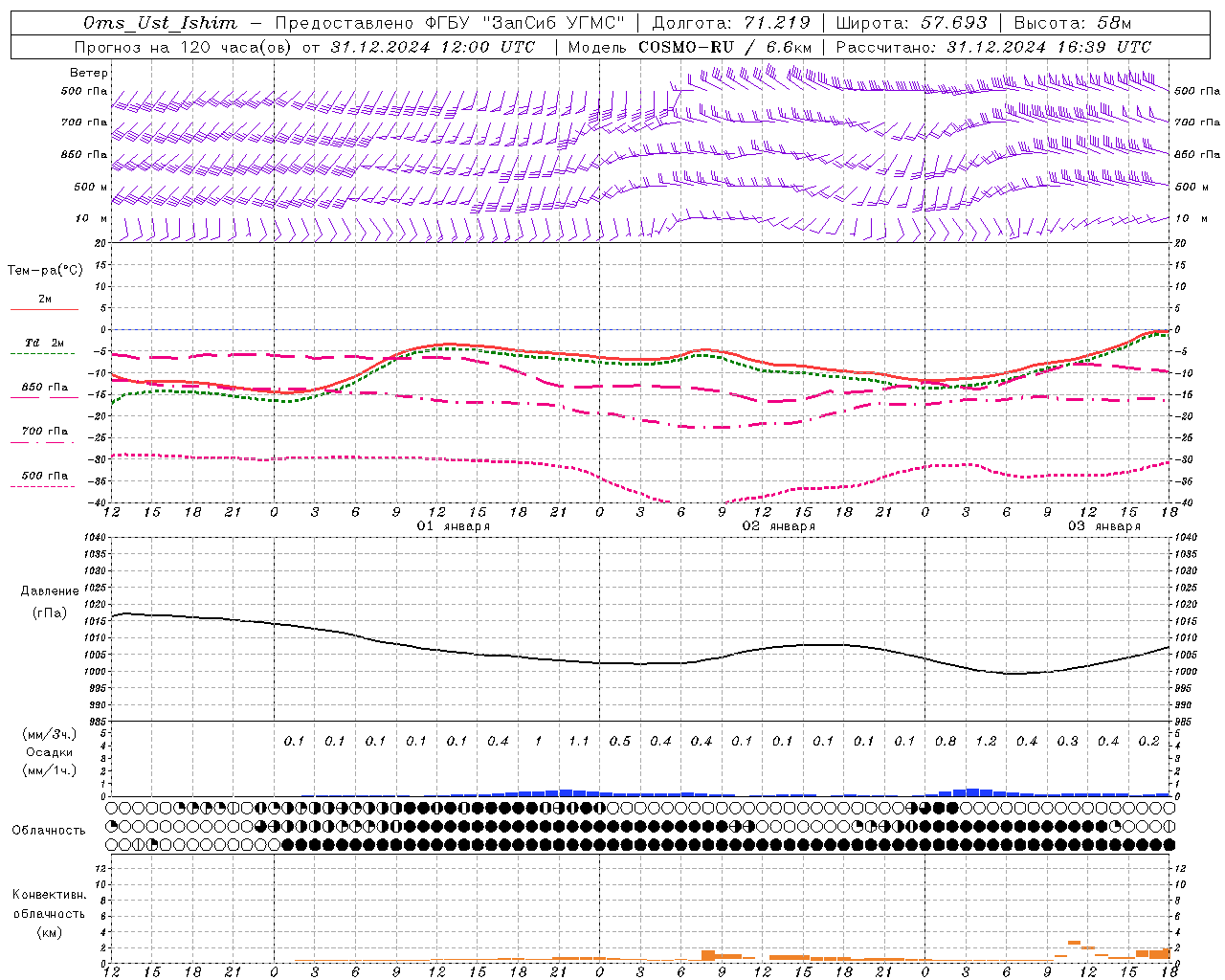The width and height of the screenshot is (1225, 980).
Task: Click the Ветер wind panel label
Action: pos(89,73)
